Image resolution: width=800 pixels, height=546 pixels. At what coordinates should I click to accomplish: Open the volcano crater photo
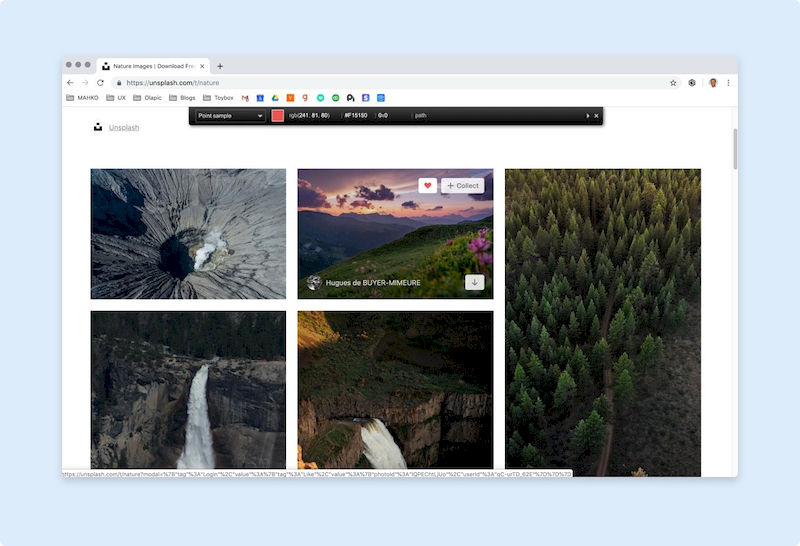click(188, 233)
